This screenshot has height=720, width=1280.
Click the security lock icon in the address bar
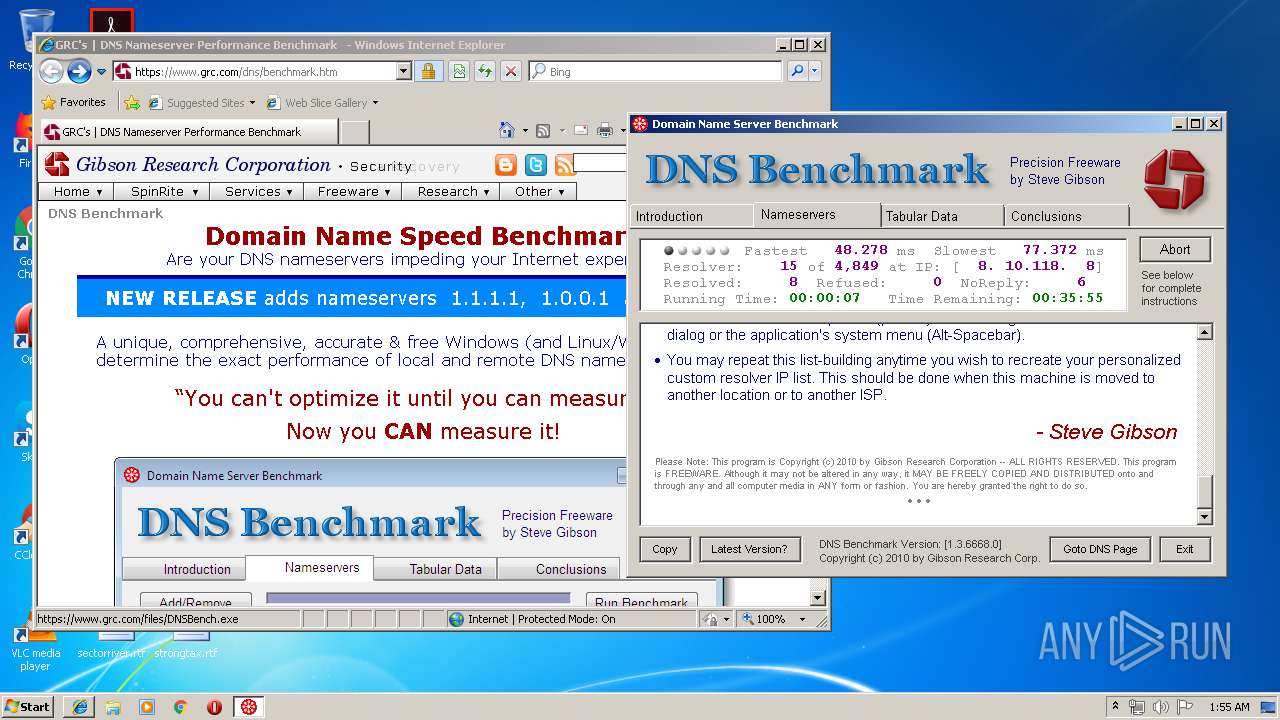tap(428, 71)
